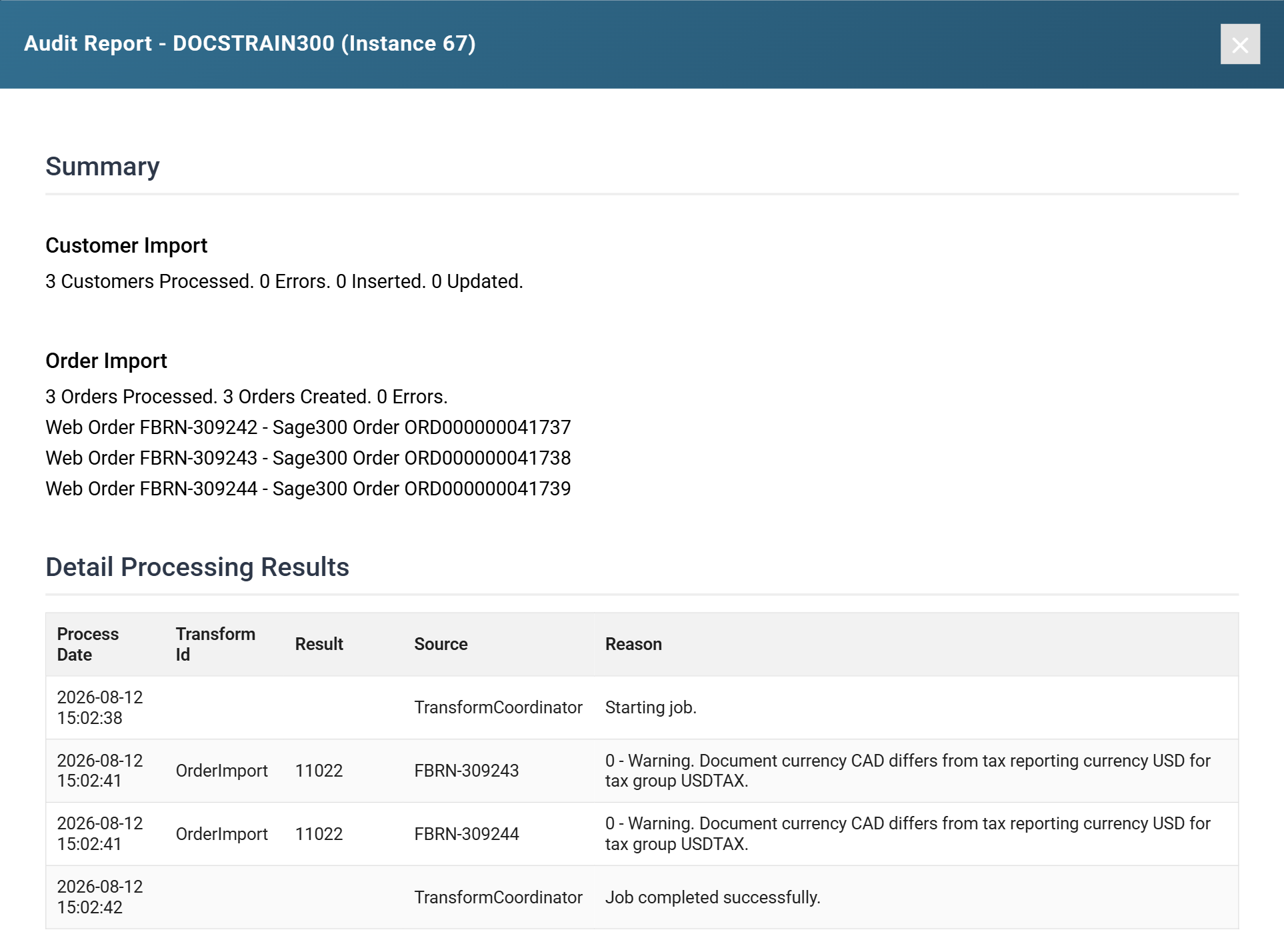Select '3 Customers Processed' summary line

[x=284, y=281]
